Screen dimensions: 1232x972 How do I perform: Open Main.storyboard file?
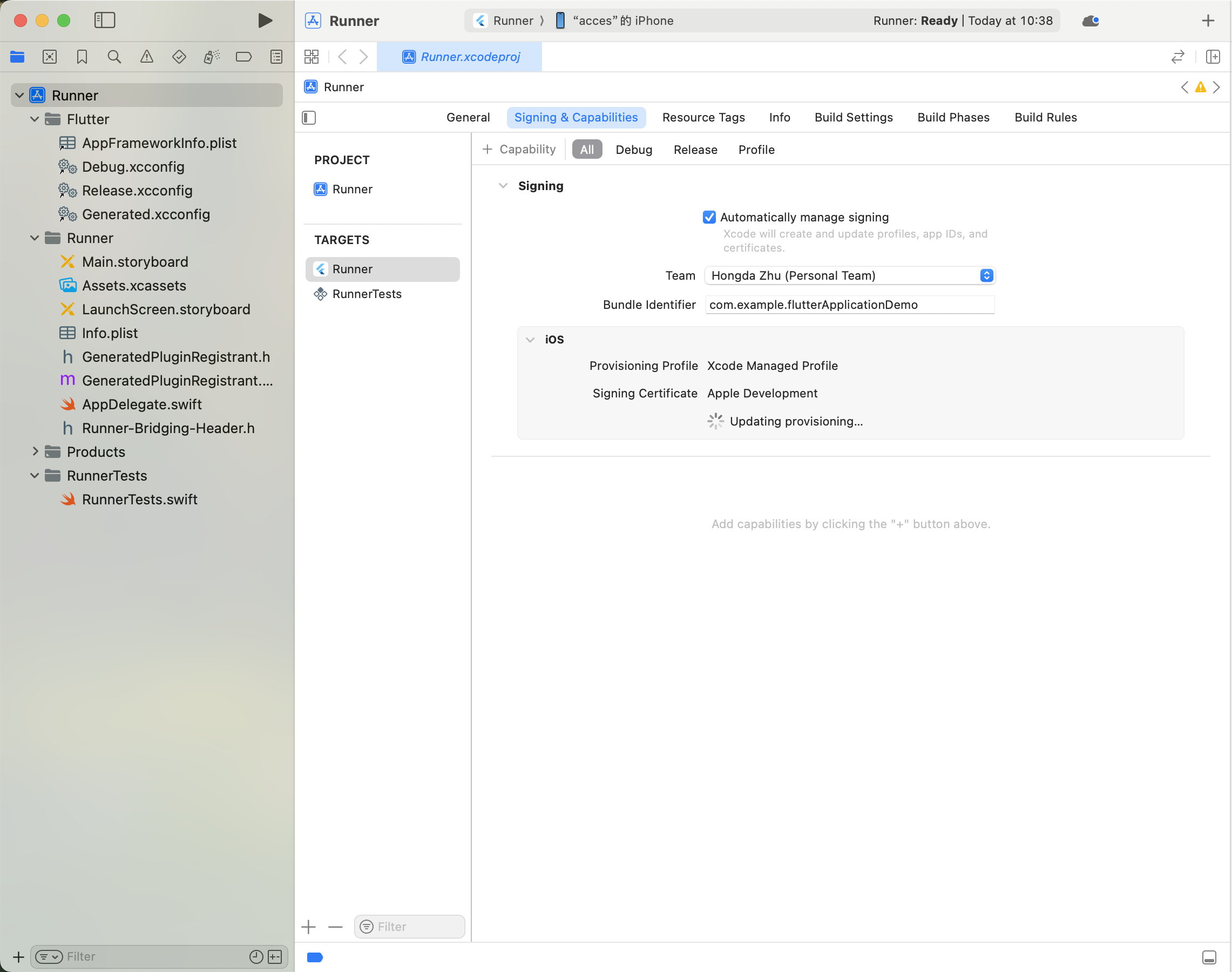click(x=134, y=262)
